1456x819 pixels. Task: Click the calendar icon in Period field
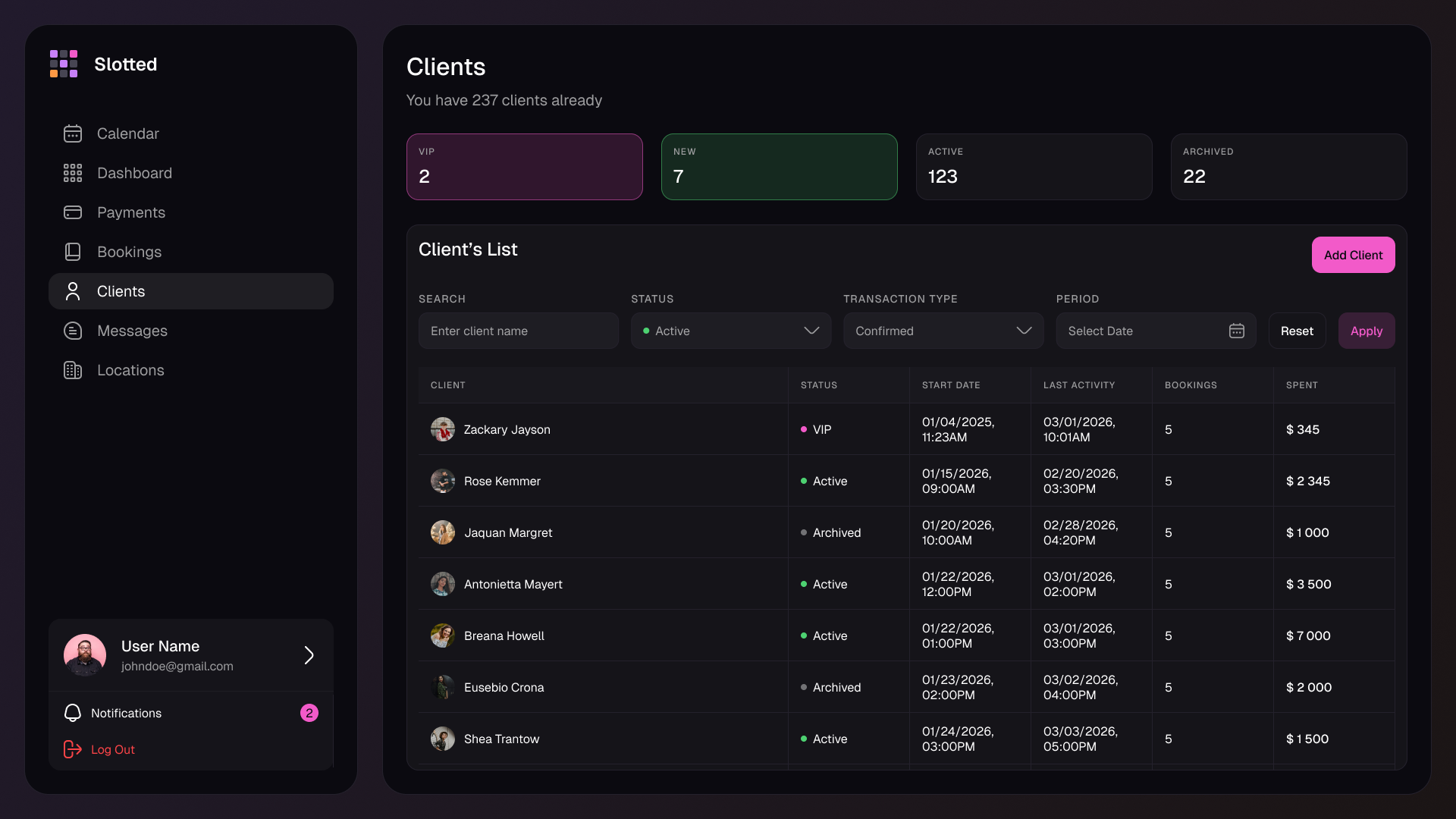1237,331
